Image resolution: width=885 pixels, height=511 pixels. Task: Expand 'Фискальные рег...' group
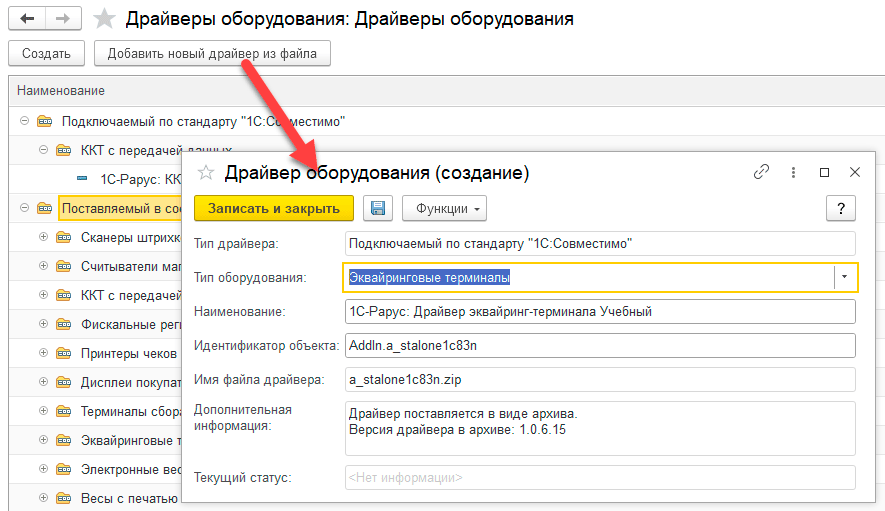coord(43,324)
